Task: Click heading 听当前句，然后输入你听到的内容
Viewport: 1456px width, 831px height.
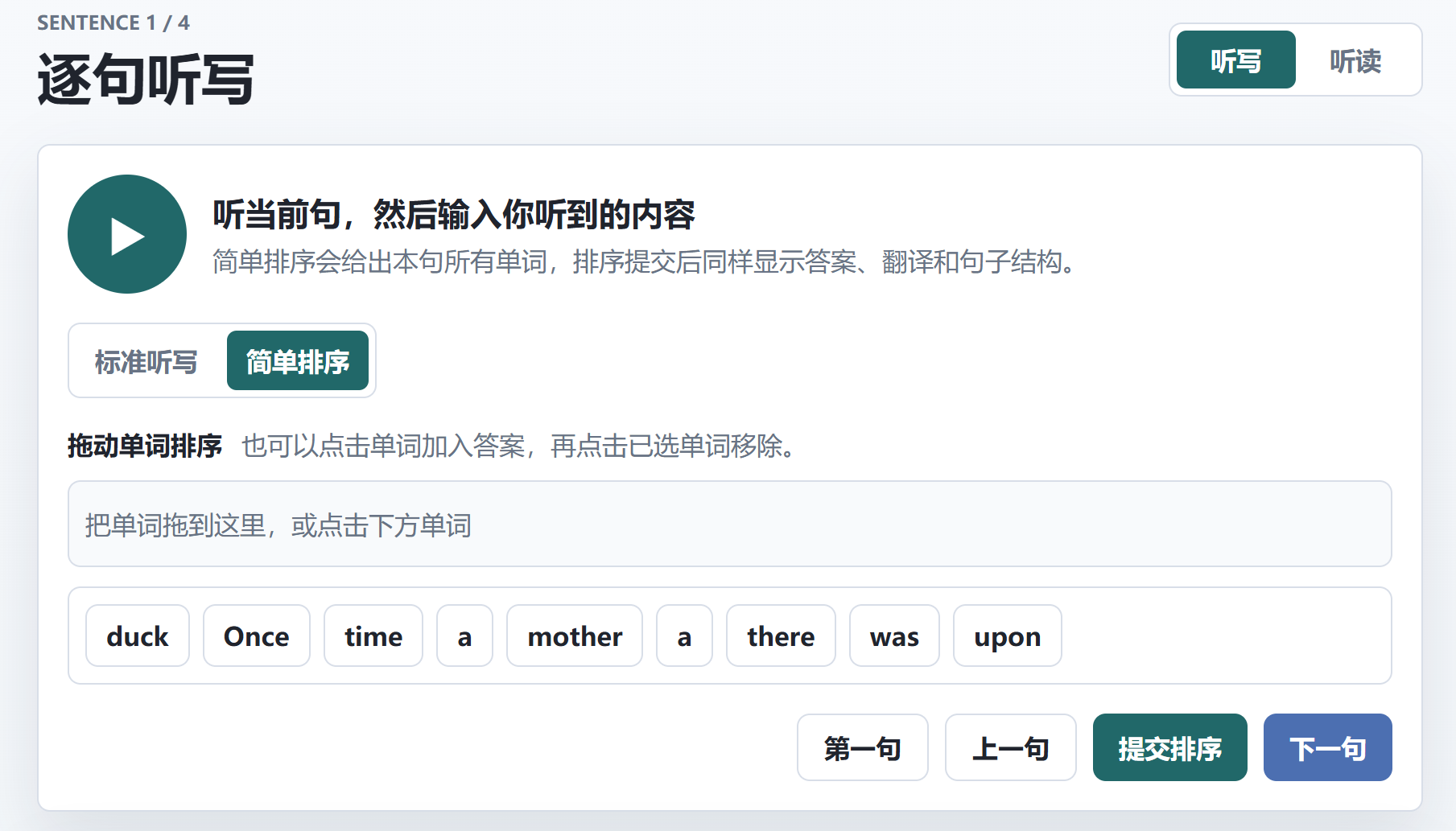Action: pyautogui.click(x=454, y=215)
